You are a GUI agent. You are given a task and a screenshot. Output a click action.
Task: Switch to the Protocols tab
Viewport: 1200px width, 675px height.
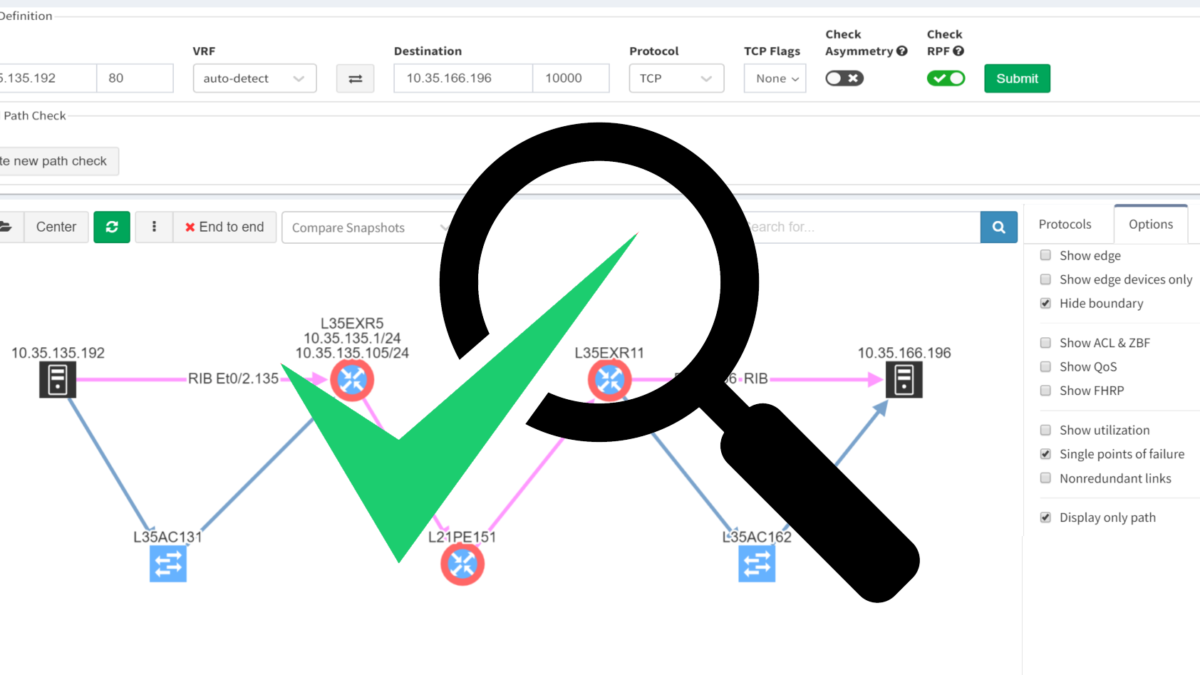(1067, 224)
